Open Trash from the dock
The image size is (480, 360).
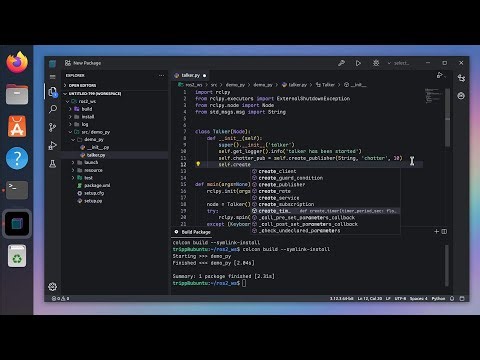pos(17,256)
